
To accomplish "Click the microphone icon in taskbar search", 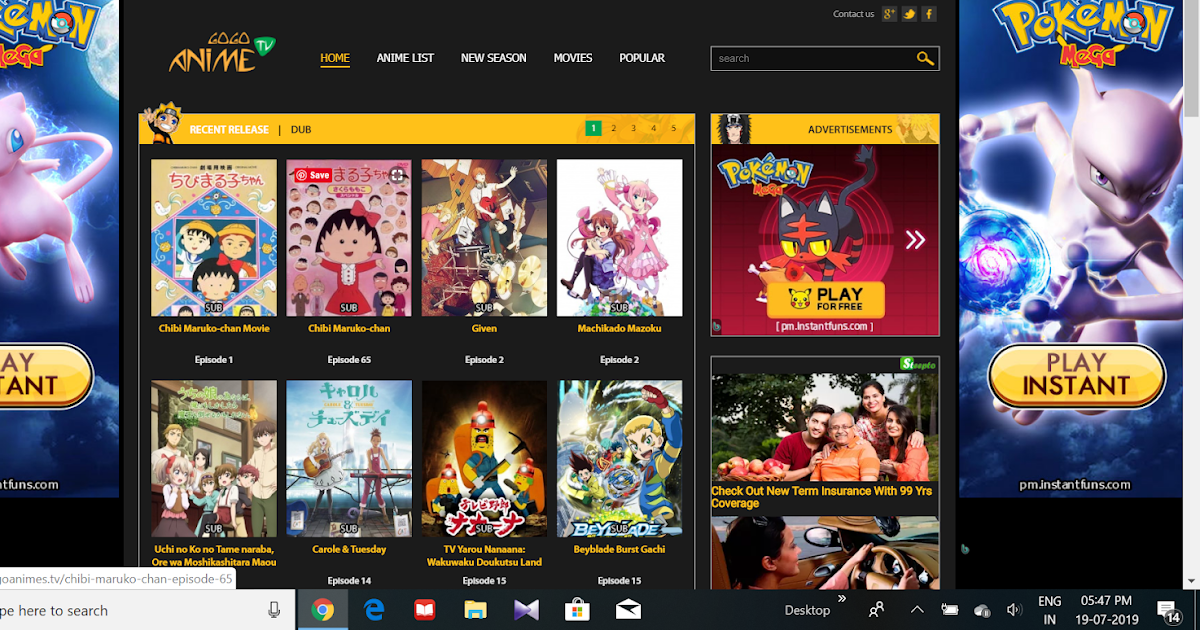I will pyautogui.click(x=274, y=610).
